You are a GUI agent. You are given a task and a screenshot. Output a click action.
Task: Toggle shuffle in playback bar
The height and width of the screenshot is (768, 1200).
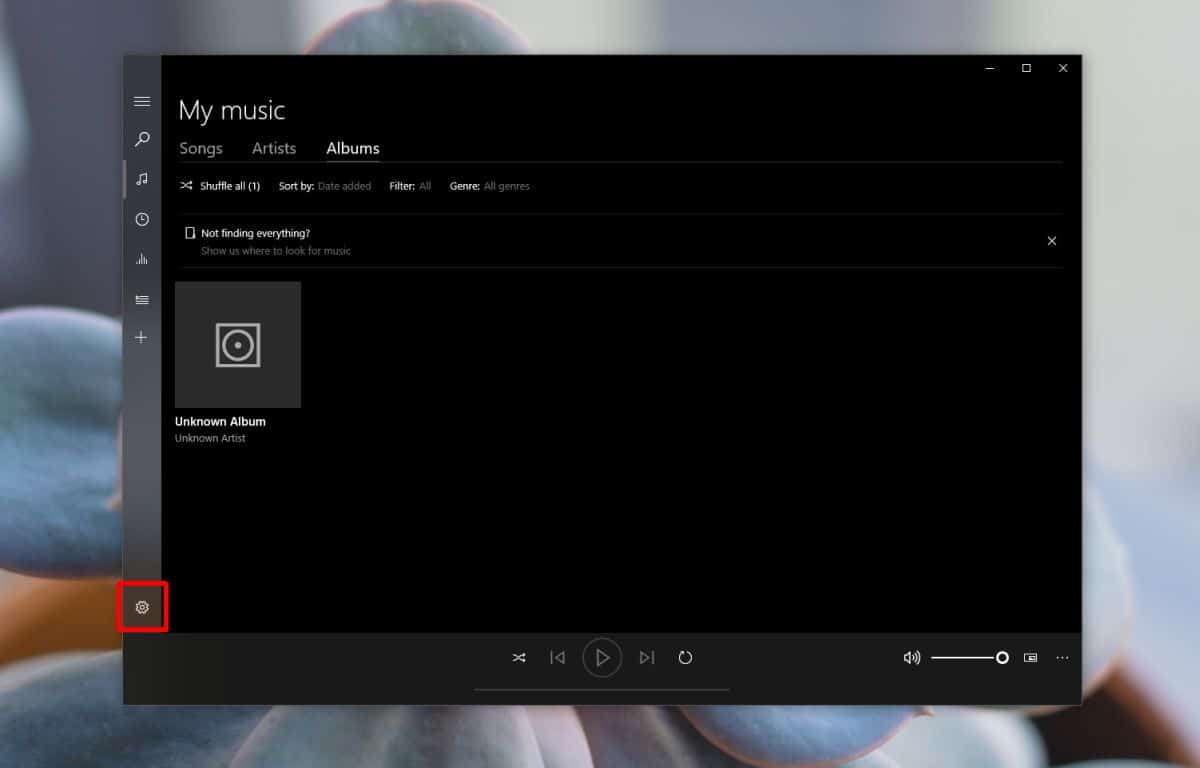519,658
